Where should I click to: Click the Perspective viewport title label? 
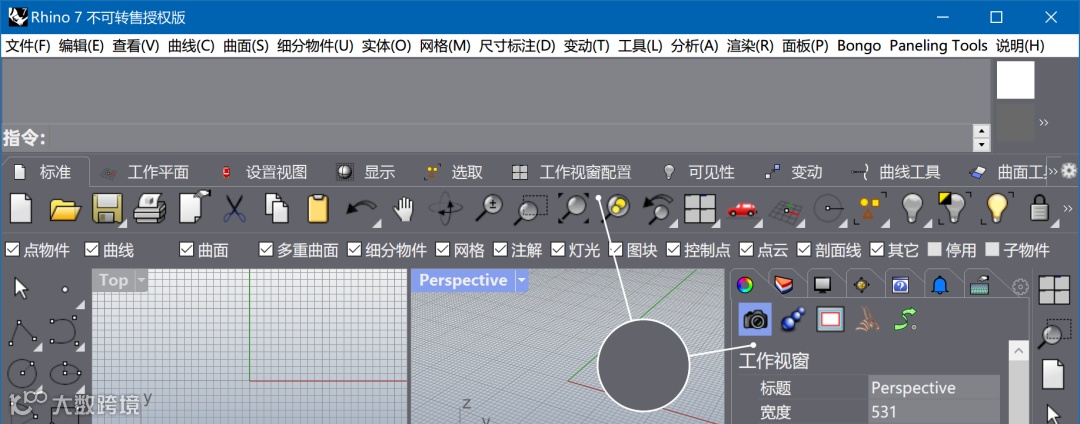[x=463, y=280]
